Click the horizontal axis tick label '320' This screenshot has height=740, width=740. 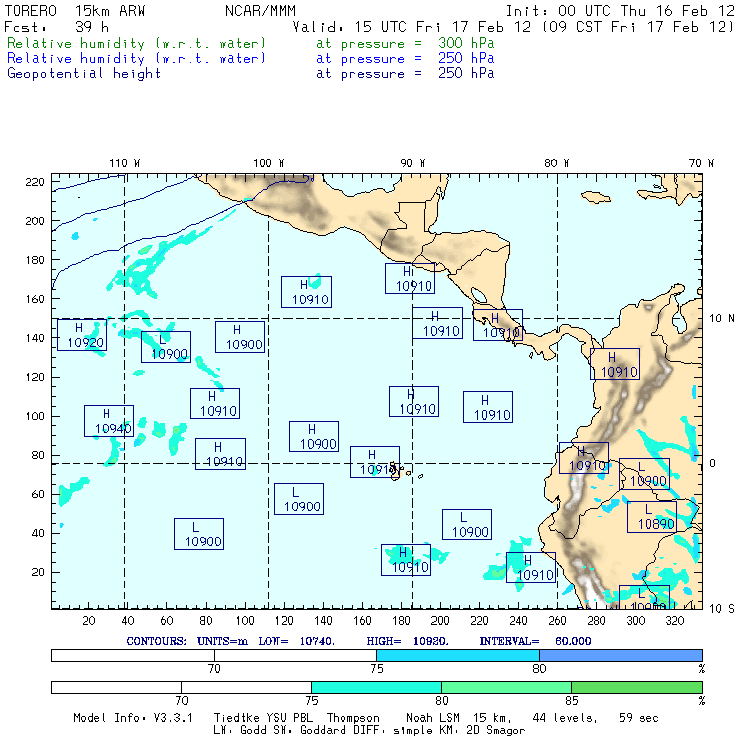coord(674,621)
